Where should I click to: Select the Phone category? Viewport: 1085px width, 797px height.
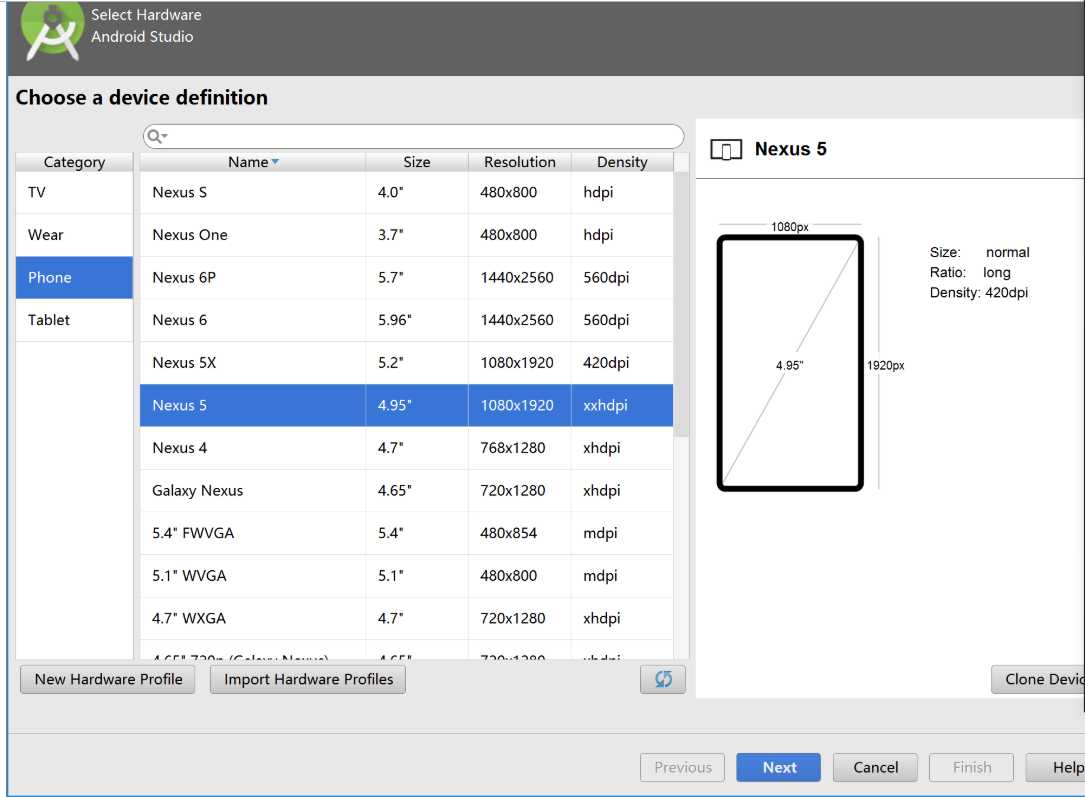click(x=74, y=277)
